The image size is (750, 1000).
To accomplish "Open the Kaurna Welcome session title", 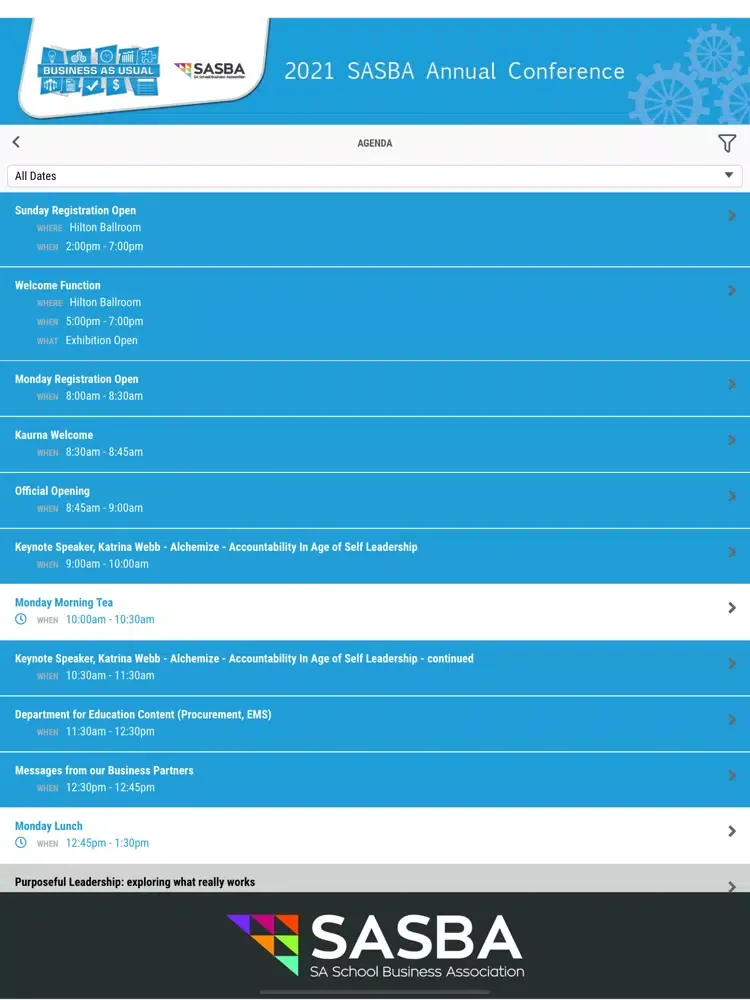I will 54,435.
